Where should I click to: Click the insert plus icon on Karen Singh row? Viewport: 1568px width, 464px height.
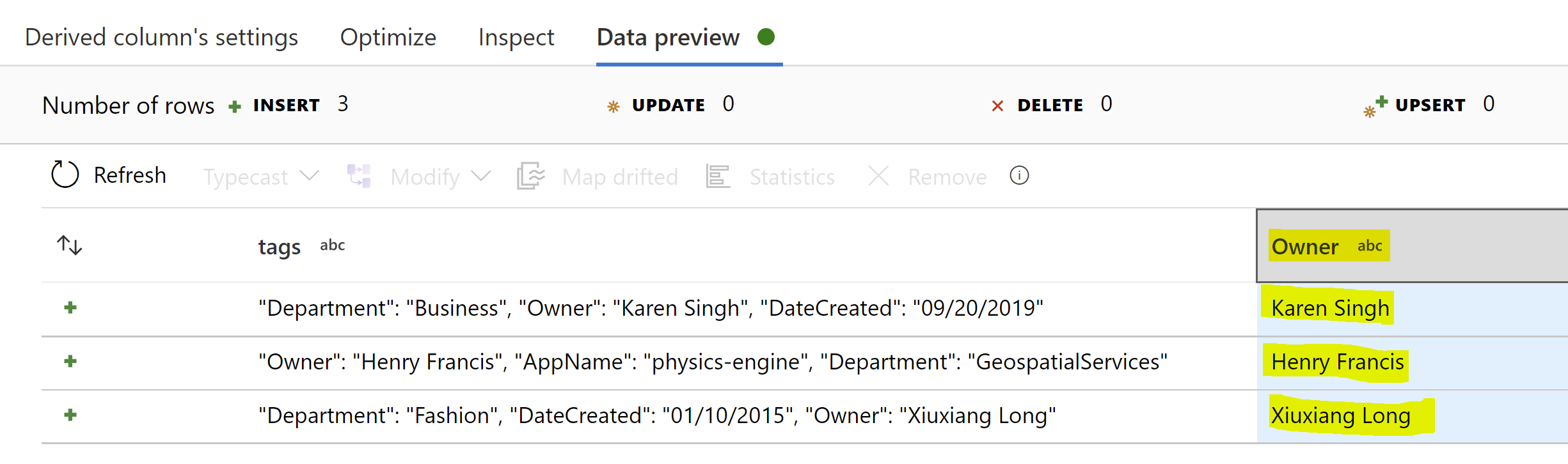[x=70, y=308]
